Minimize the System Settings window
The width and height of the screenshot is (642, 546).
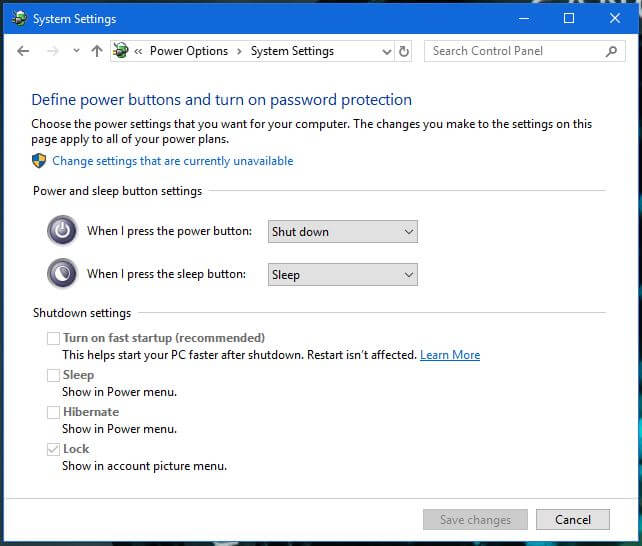pyautogui.click(x=524, y=18)
